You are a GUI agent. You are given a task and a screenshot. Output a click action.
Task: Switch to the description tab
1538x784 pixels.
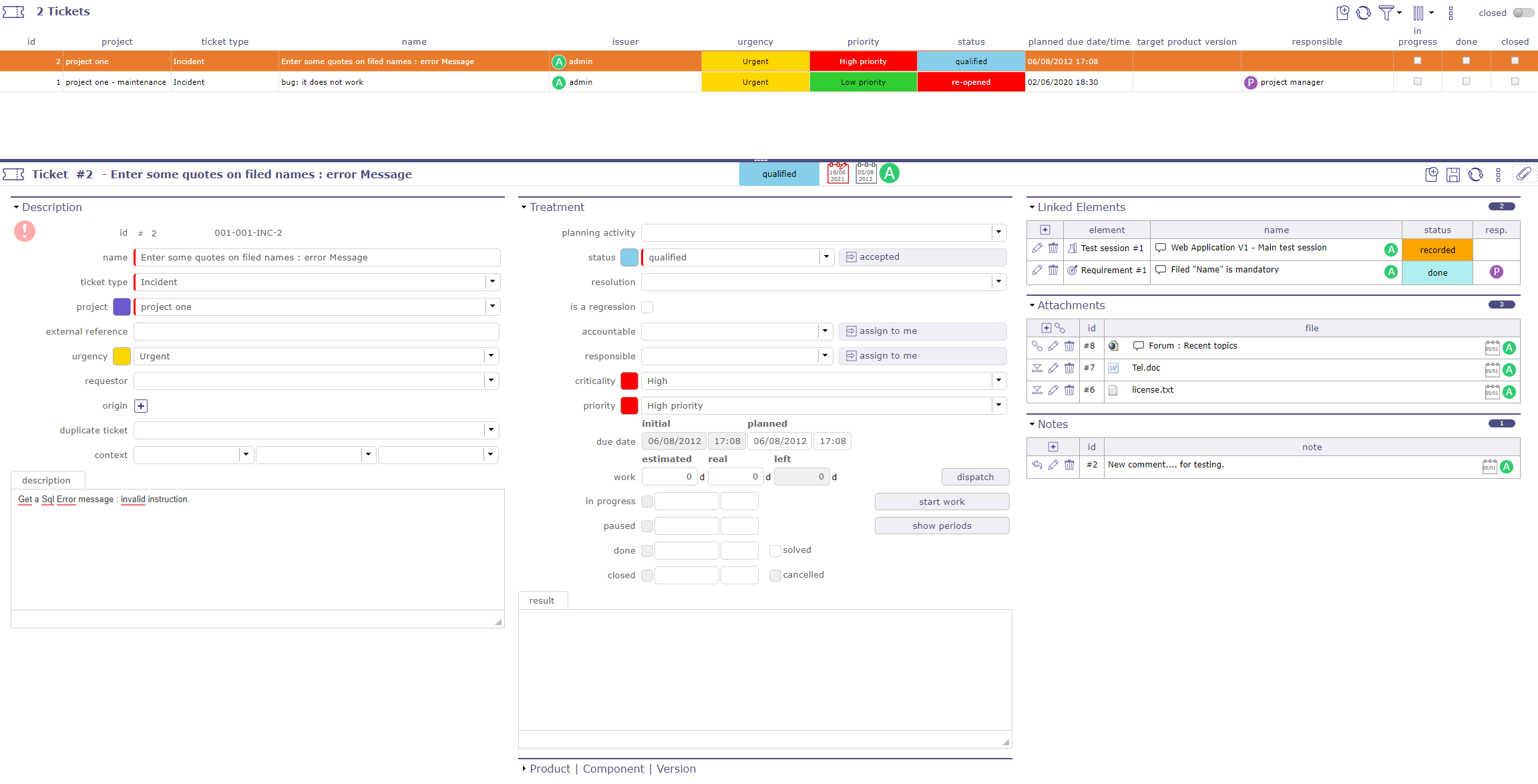pos(47,480)
